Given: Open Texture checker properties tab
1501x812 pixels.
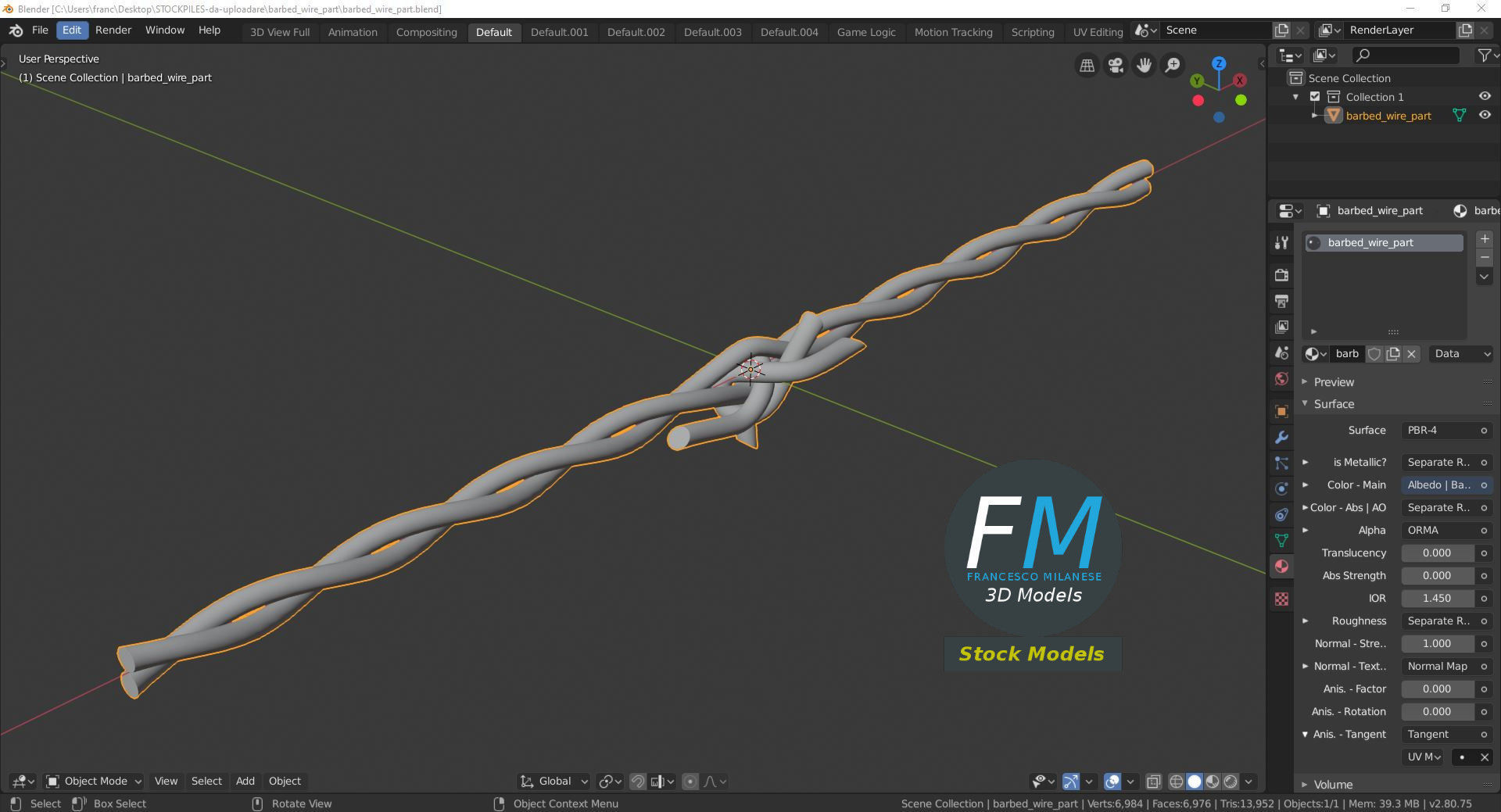Looking at the screenshot, I should [x=1281, y=599].
